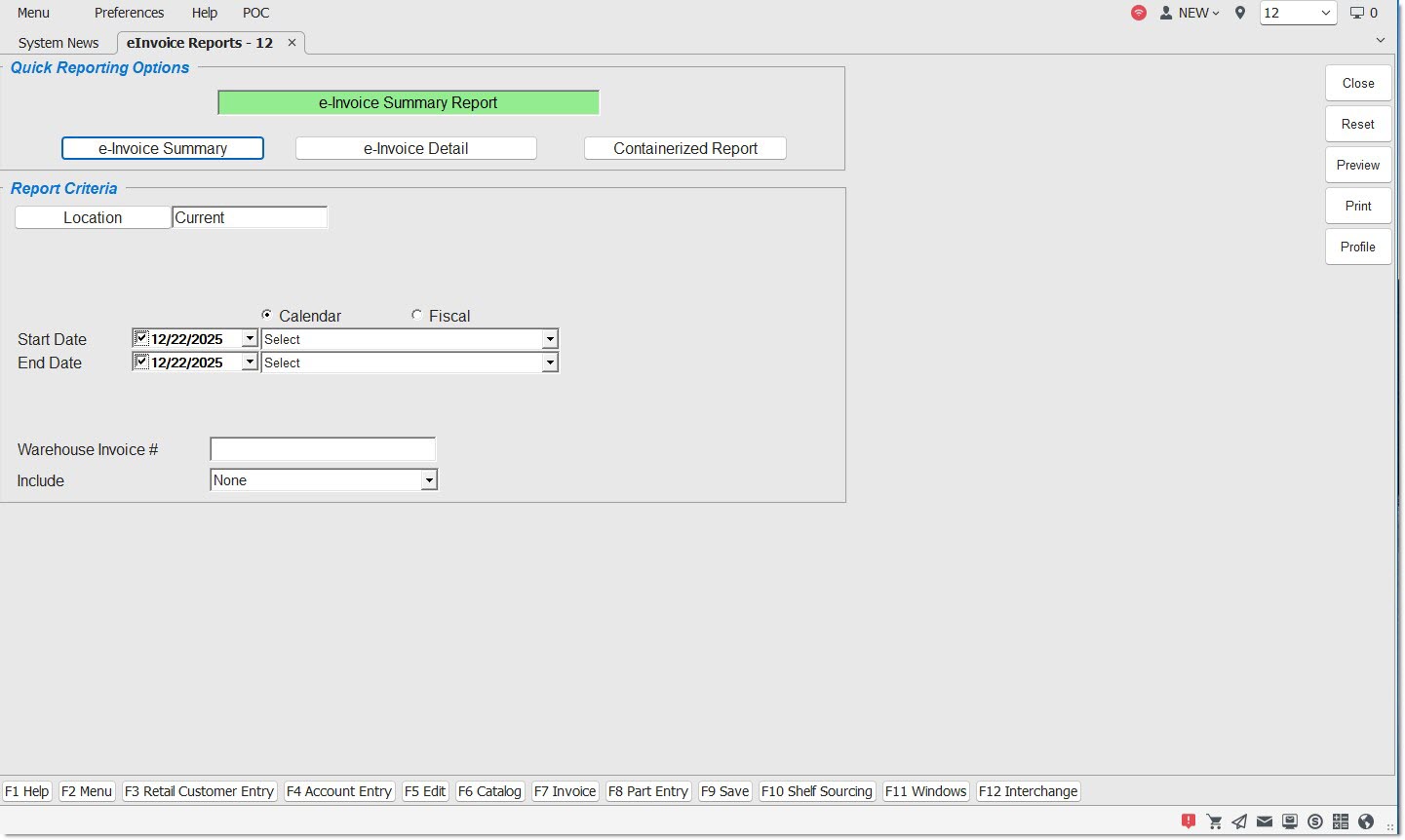Screen dimensions: 1405x840
Task: Click the Warehouse Invoice # input field
Action: [x=323, y=449]
